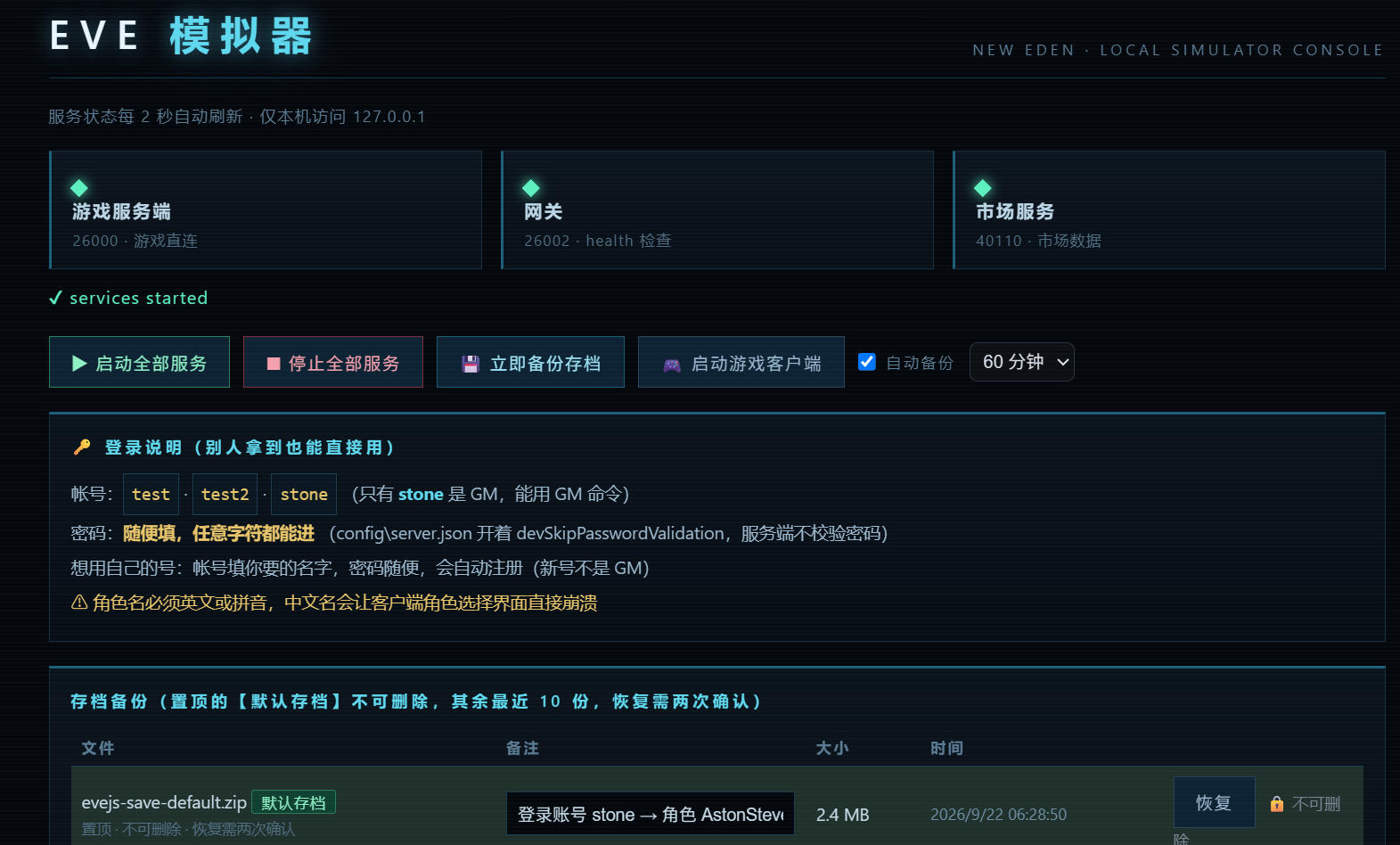1400x845 pixels.
Task: Click the 市场服务 status card
Action: coord(1169,209)
